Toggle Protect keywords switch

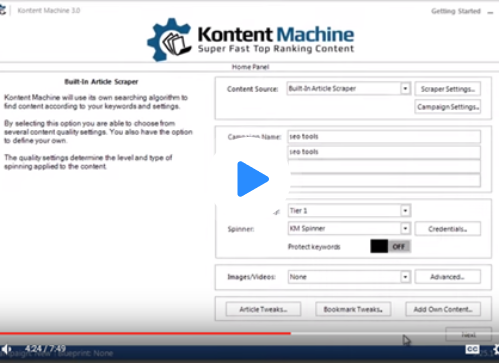(390, 246)
